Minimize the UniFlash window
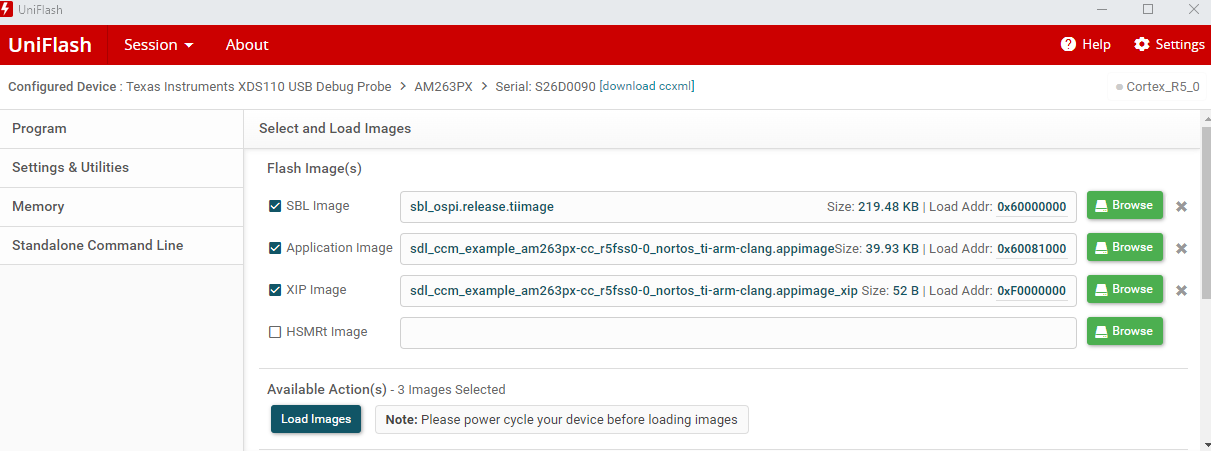The height and width of the screenshot is (451, 1211). 1103,9
